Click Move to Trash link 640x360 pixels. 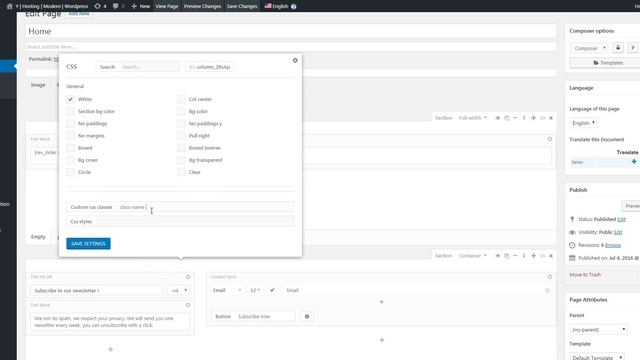click(585, 275)
